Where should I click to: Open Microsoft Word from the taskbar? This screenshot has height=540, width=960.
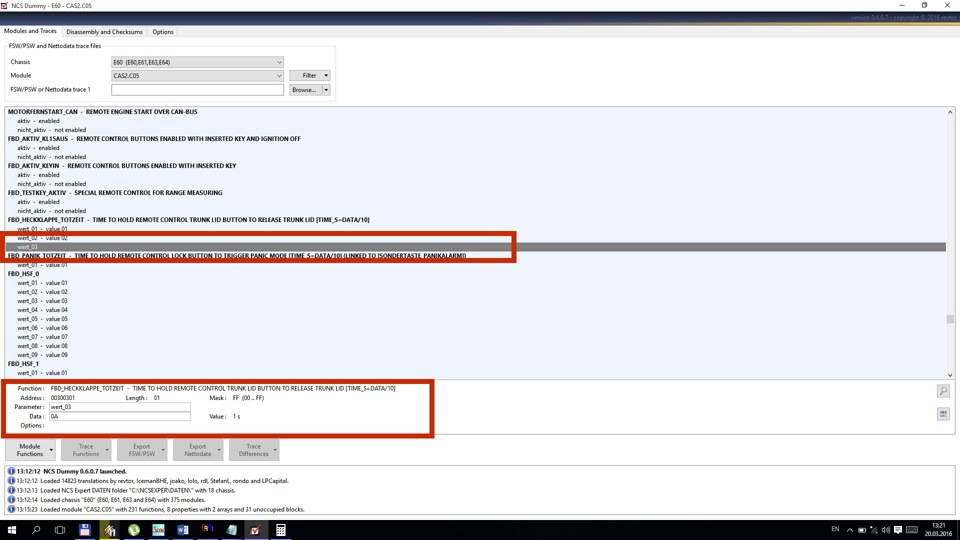click(x=182, y=530)
